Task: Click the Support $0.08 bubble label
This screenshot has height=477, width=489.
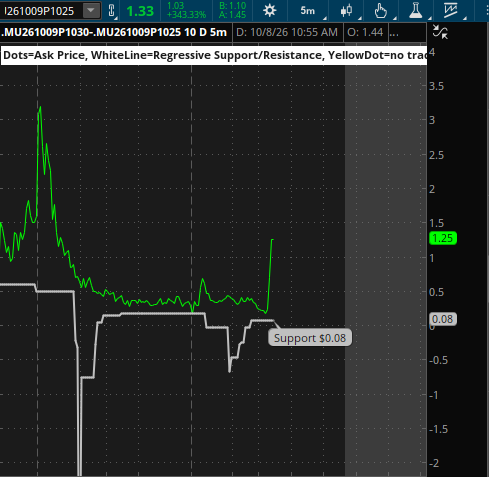Action: 310,338
